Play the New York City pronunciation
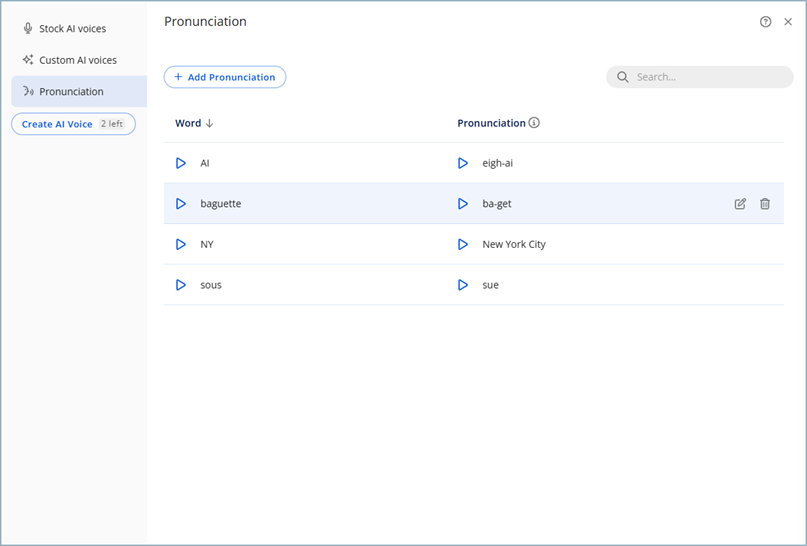Image resolution: width=807 pixels, height=546 pixels. [463, 244]
